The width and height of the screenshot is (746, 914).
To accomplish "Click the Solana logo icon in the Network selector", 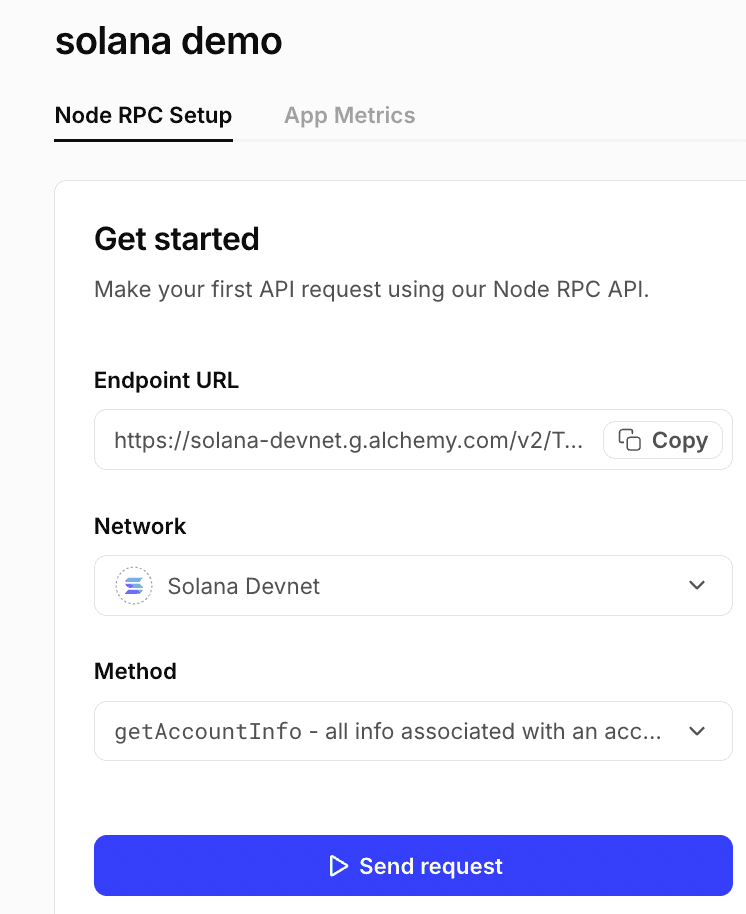I will pyautogui.click(x=133, y=585).
